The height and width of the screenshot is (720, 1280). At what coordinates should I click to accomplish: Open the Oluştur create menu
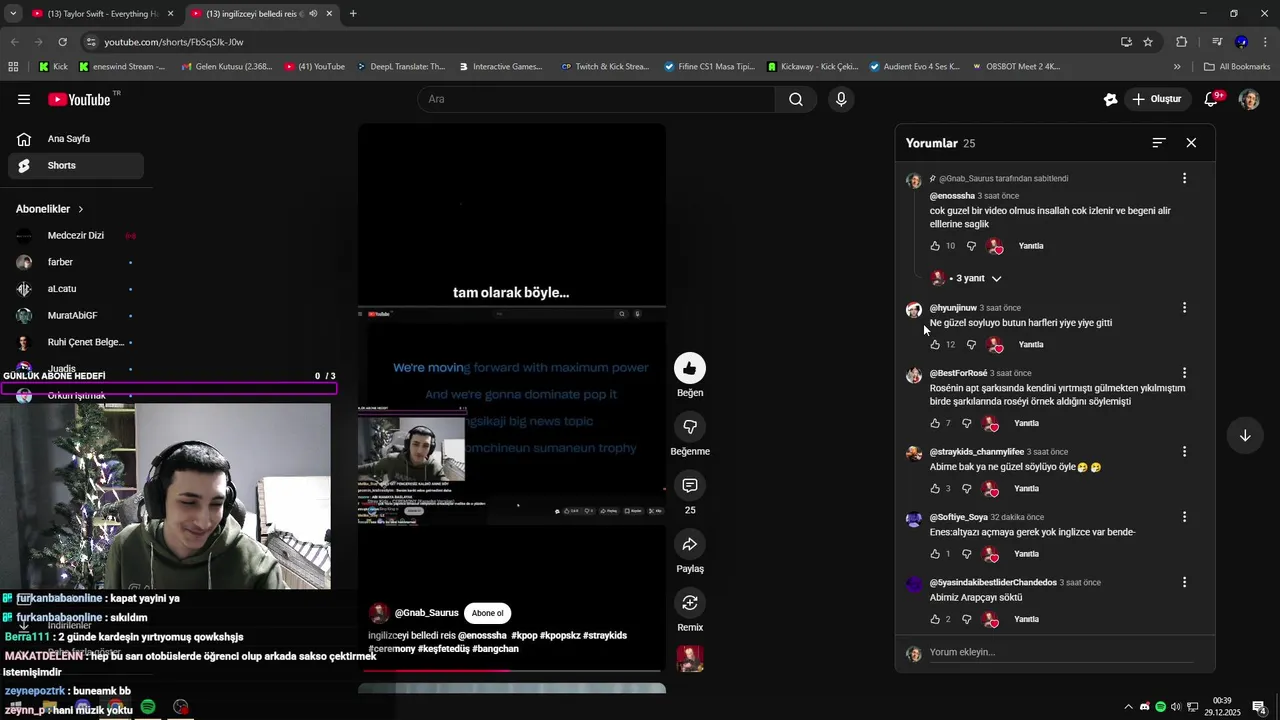pos(1157,99)
